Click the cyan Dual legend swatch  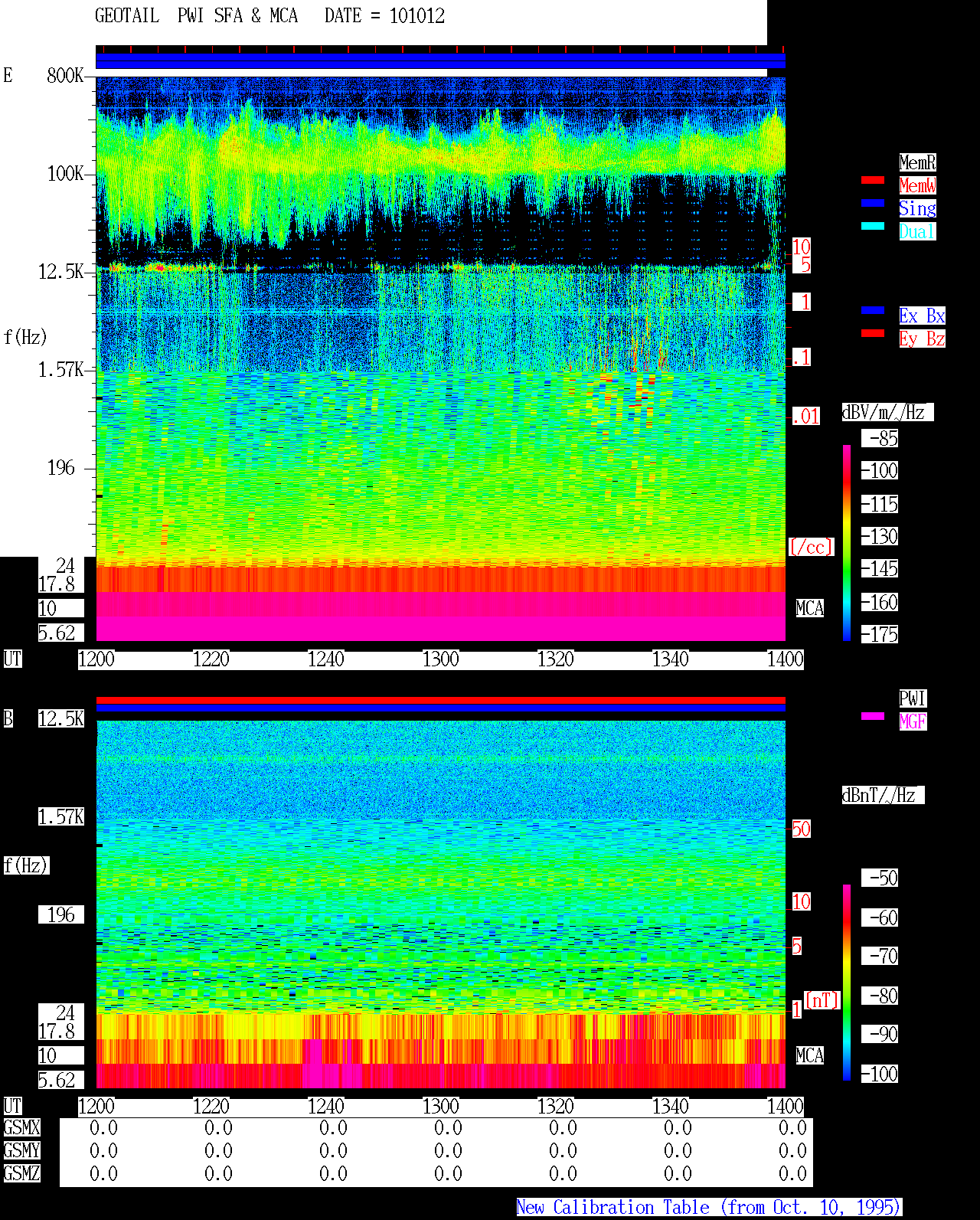[873, 226]
